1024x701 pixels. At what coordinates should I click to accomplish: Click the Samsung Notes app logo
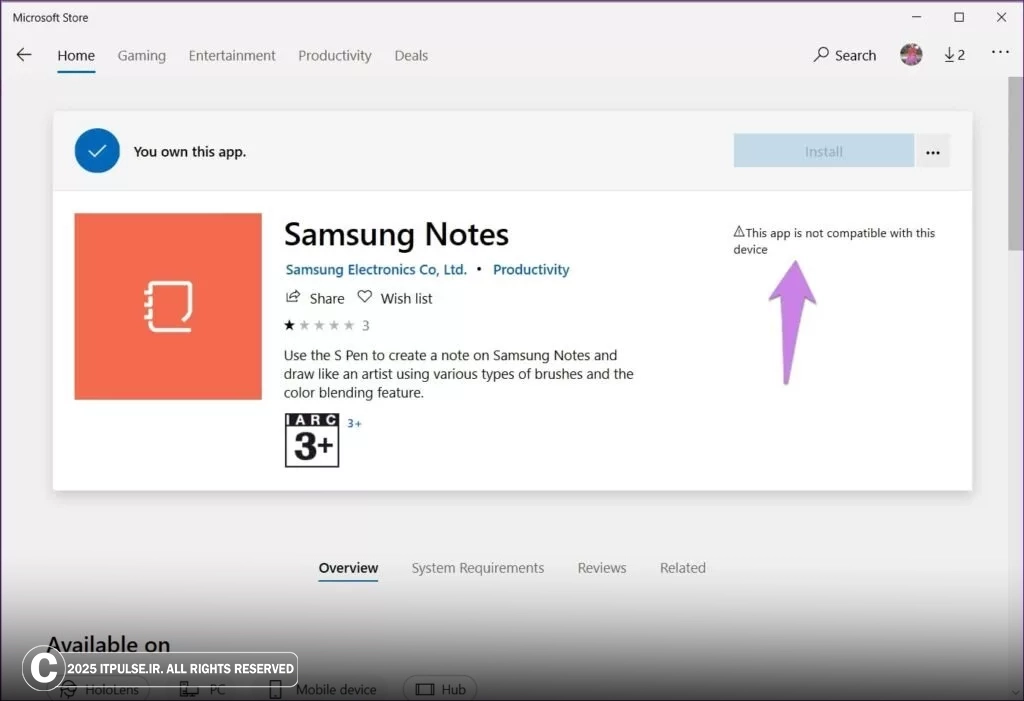point(168,306)
